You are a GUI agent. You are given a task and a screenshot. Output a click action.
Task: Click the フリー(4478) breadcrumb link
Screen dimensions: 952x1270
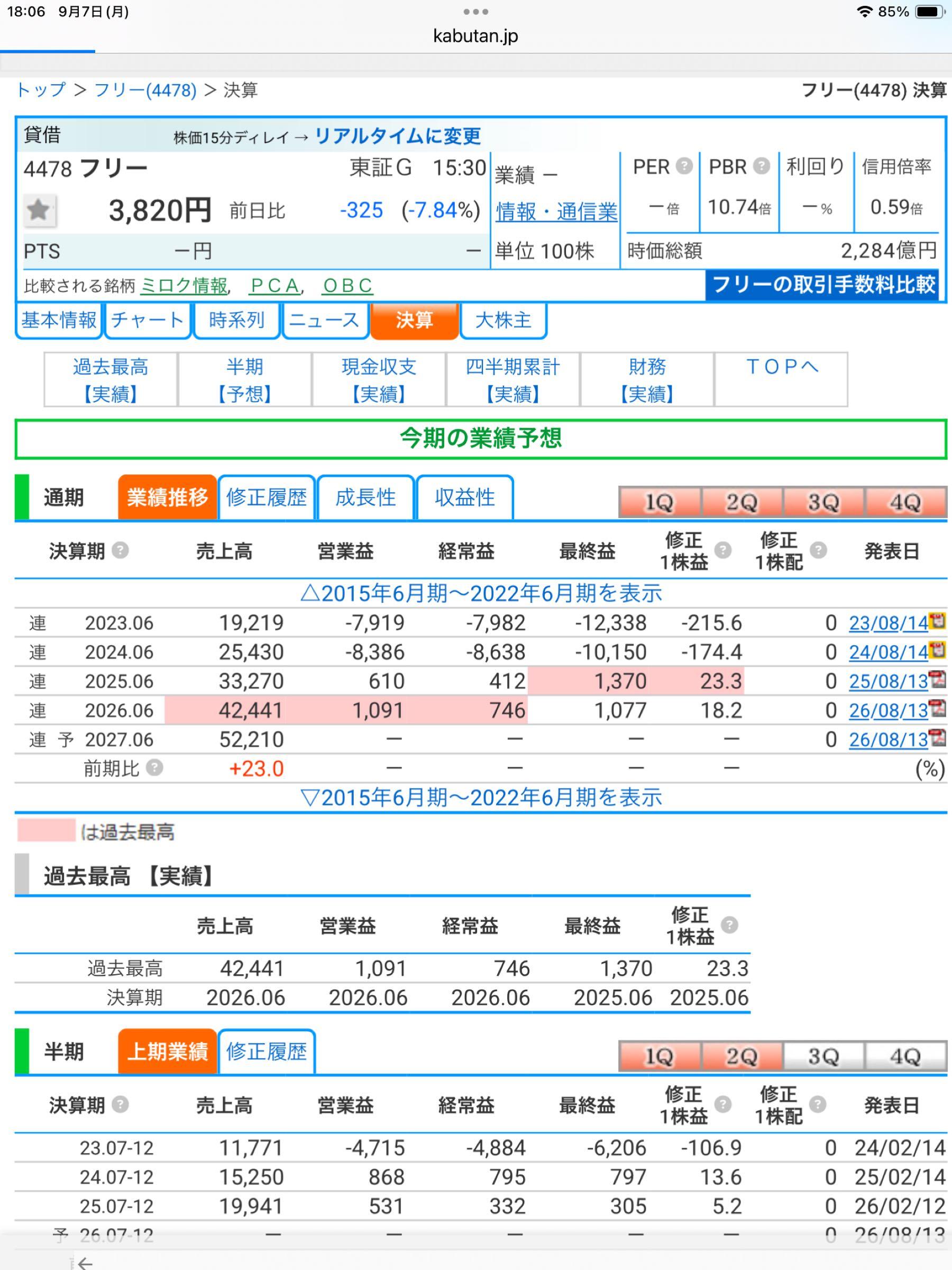(145, 90)
